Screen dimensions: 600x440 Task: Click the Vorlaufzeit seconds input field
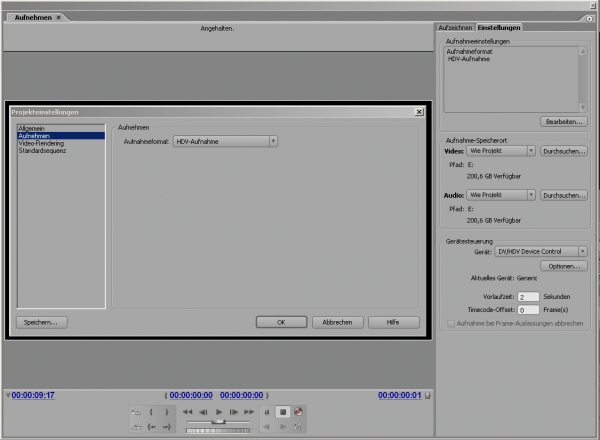(x=529, y=297)
